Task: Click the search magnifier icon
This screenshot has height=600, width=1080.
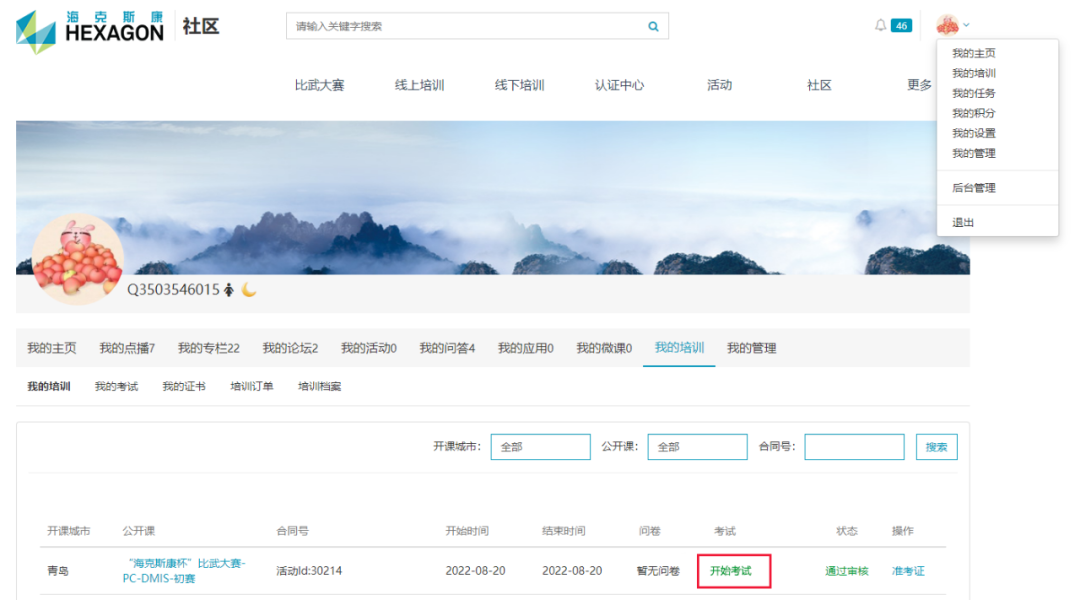Action: click(653, 27)
